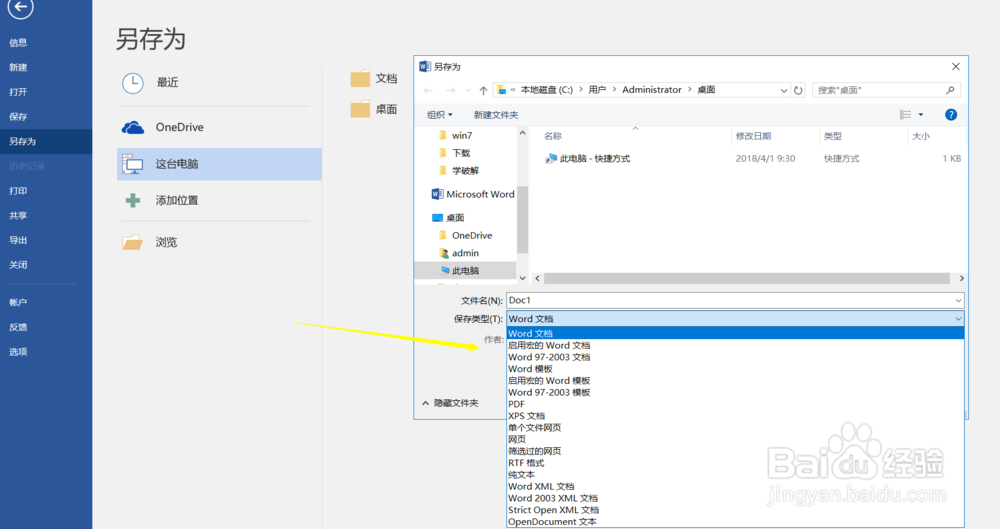Viewport: 1000px width, 529px height.
Task: Click 新建文件夹 button
Action: click(496, 115)
